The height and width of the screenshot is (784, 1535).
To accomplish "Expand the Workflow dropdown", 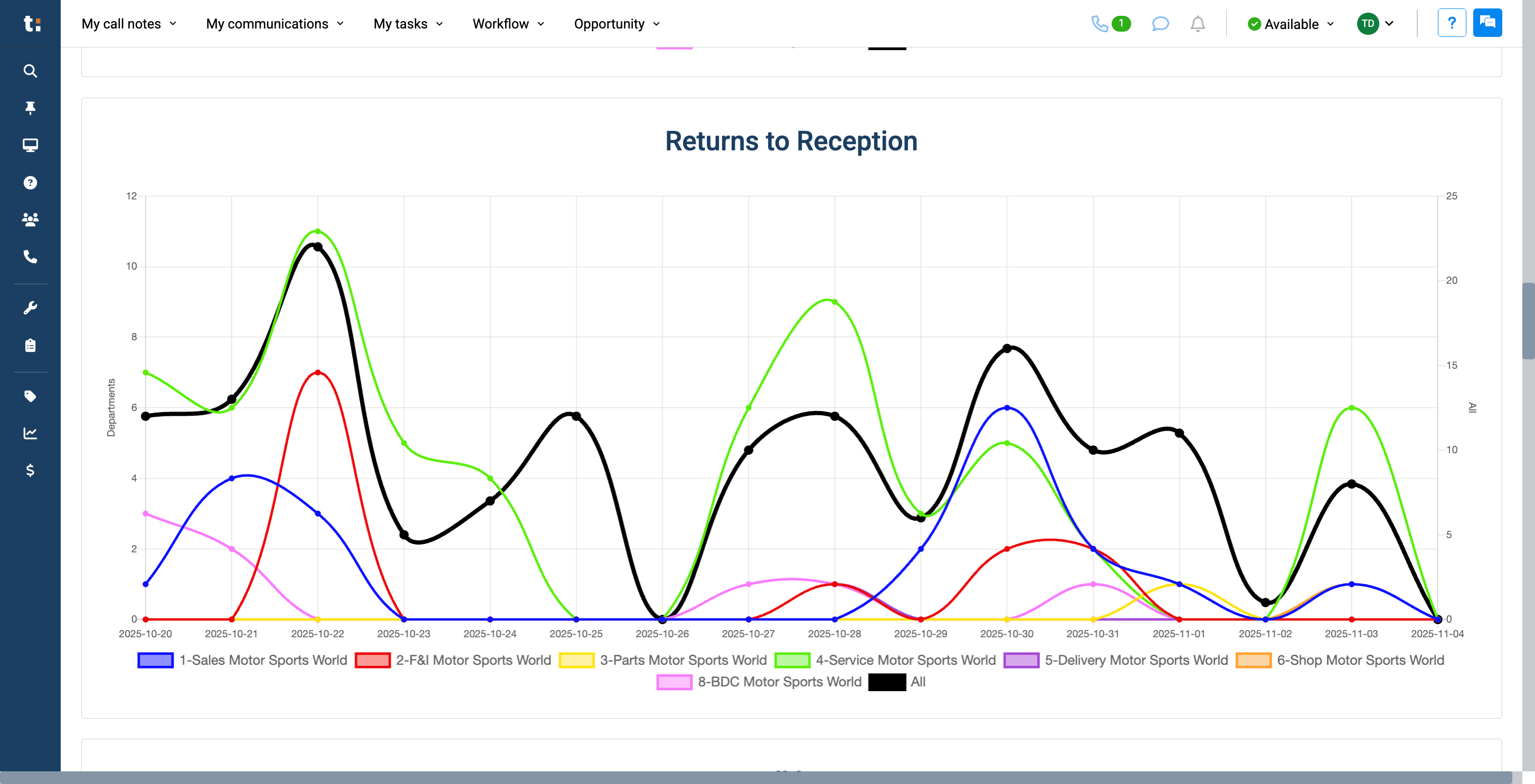I will (508, 24).
